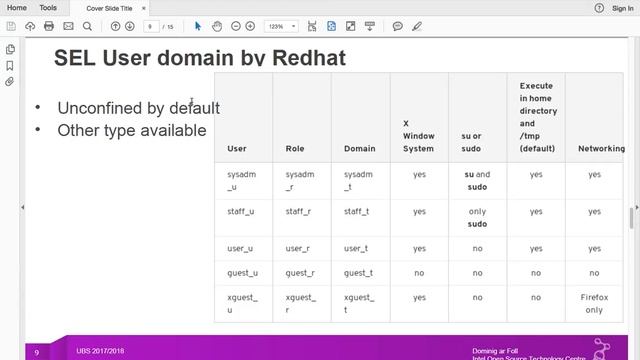The height and width of the screenshot is (360, 640).
Task: Click the sysadm_u user cell
Action: point(243,181)
